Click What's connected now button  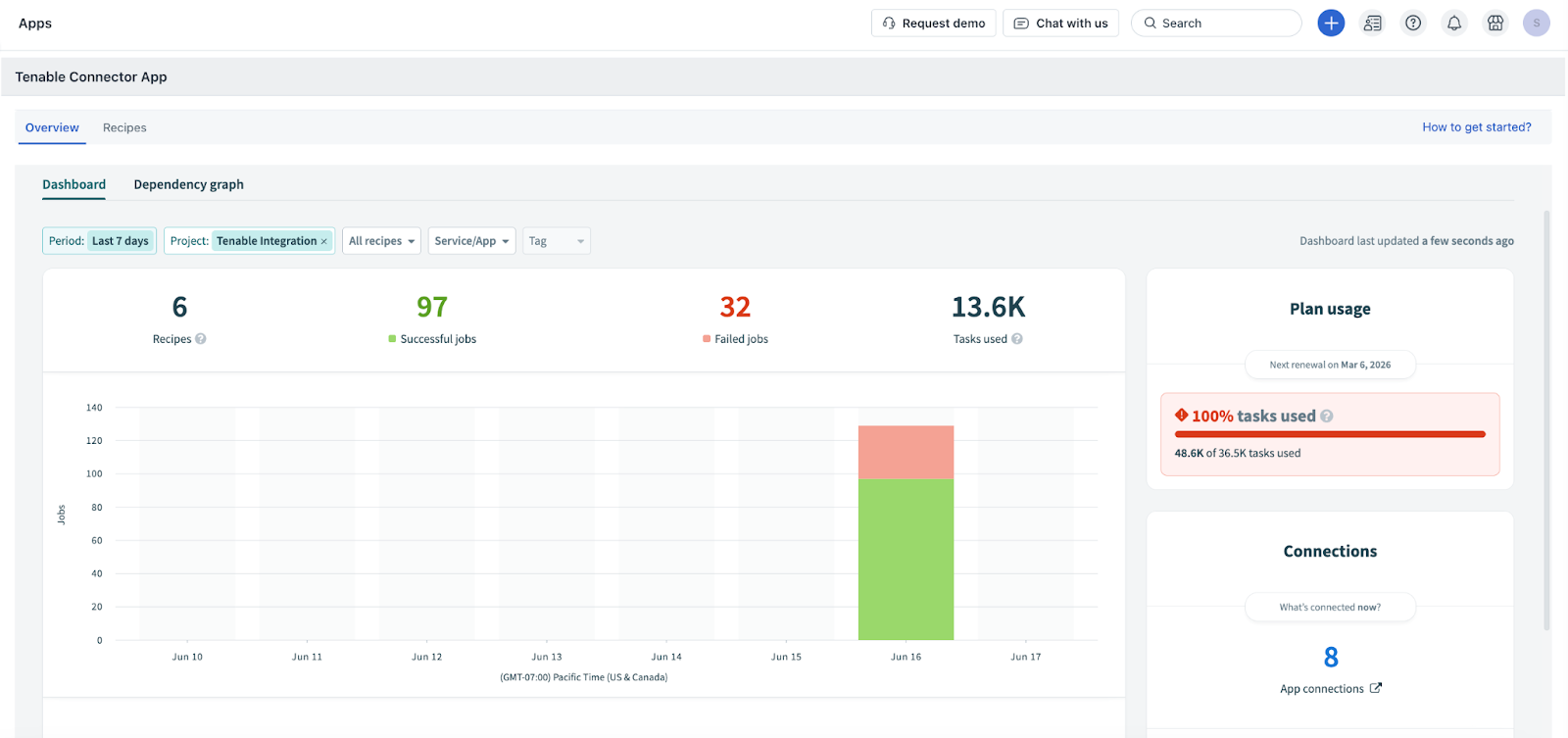point(1330,607)
